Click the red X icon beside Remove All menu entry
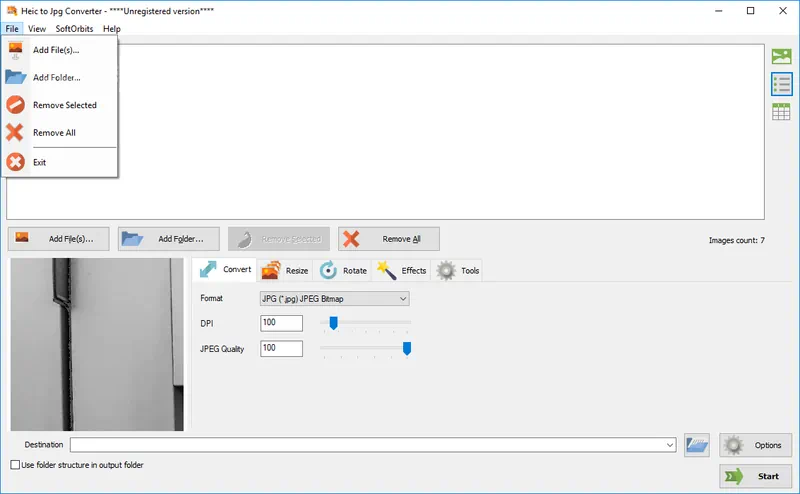The width and height of the screenshot is (800, 494). point(15,132)
